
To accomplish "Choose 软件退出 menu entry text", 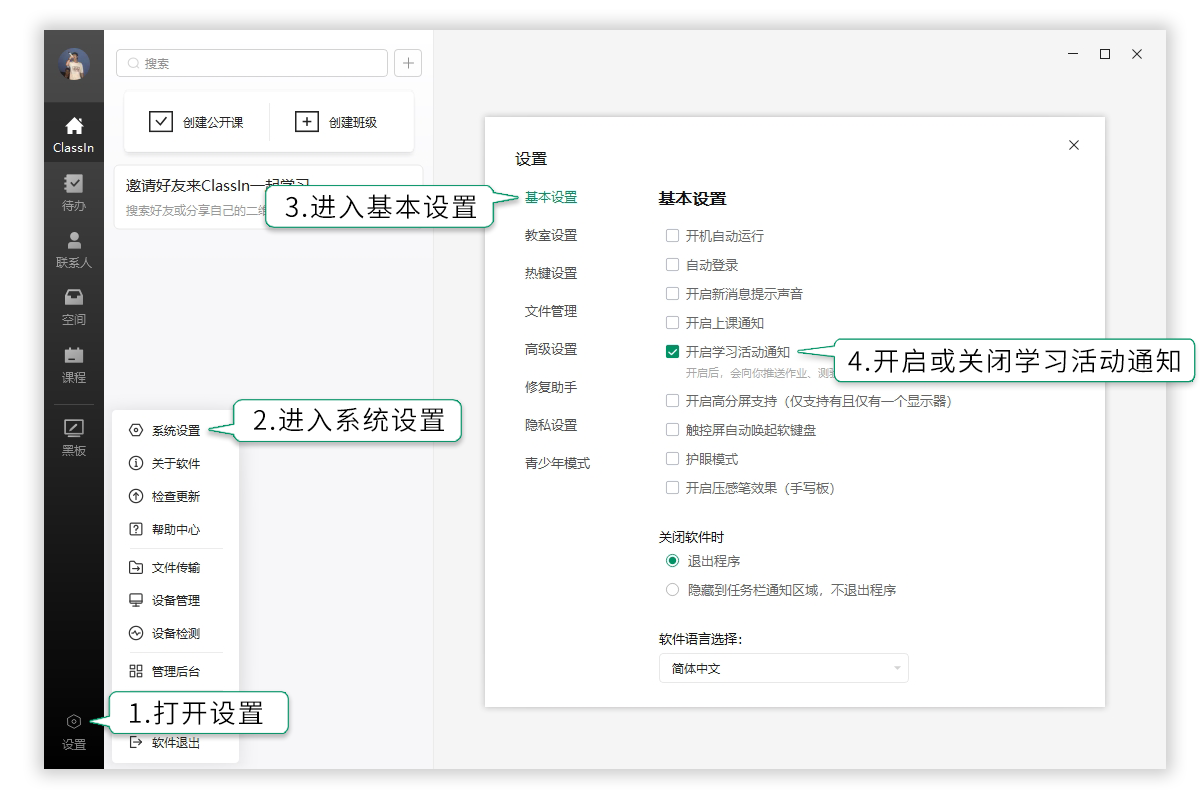I will point(176,743).
